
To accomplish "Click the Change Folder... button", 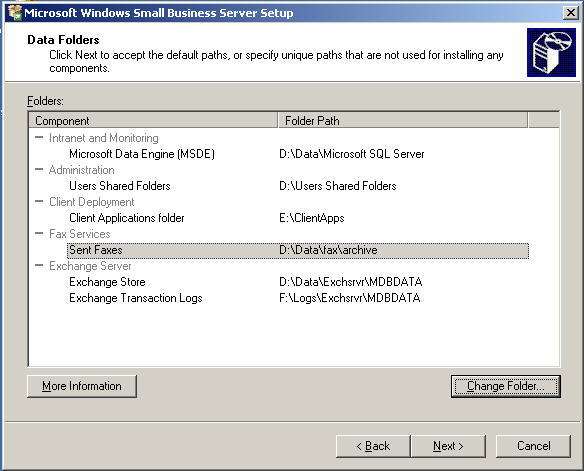I will point(505,386).
